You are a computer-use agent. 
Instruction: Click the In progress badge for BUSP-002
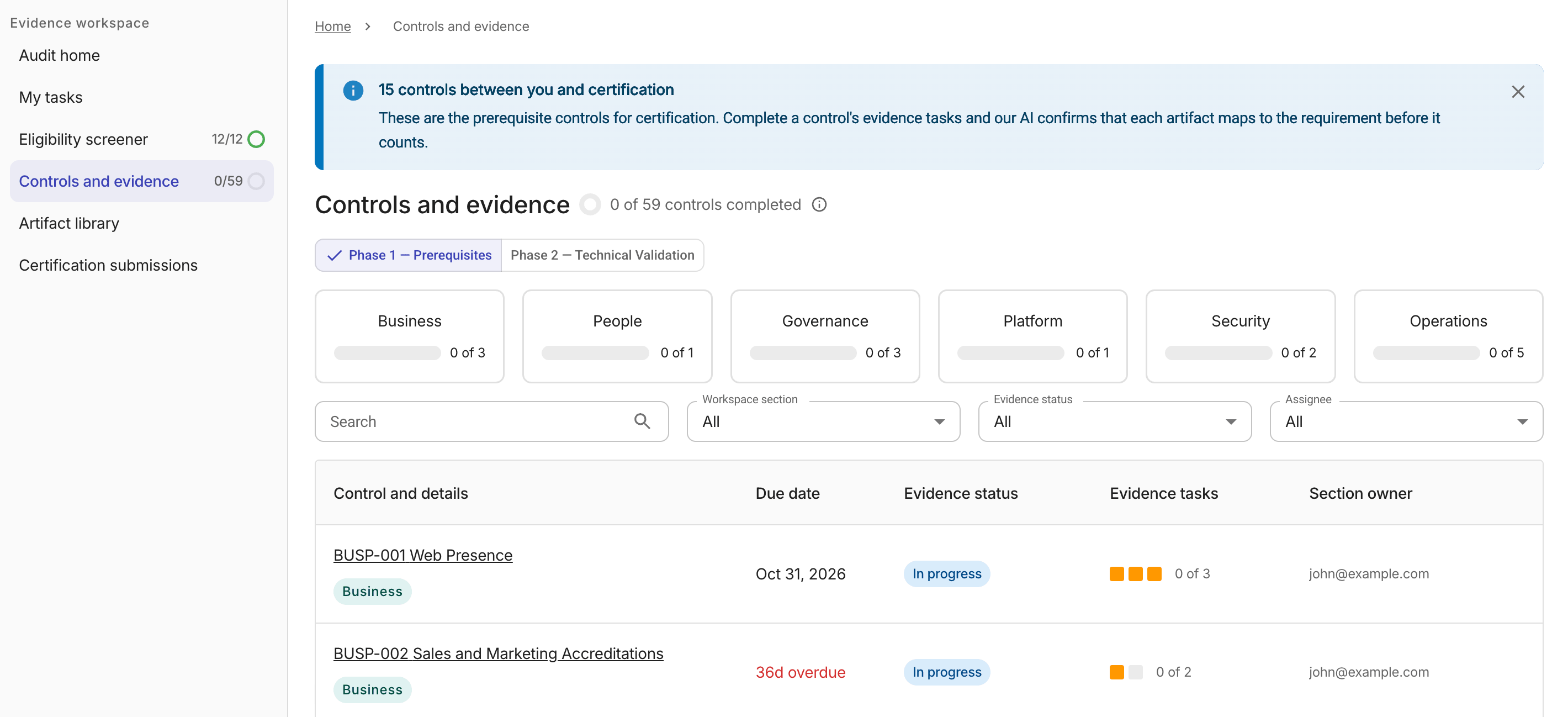click(x=946, y=672)
